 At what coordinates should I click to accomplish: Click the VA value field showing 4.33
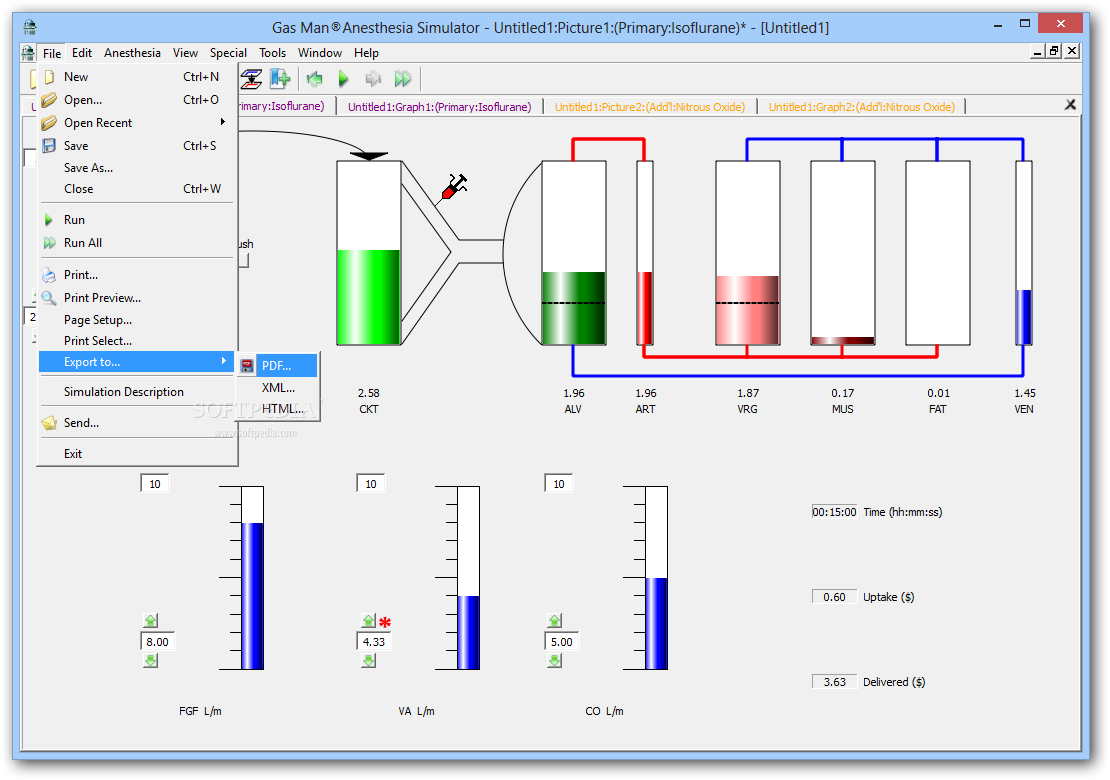pyautogui.click(x=374, y=641)
